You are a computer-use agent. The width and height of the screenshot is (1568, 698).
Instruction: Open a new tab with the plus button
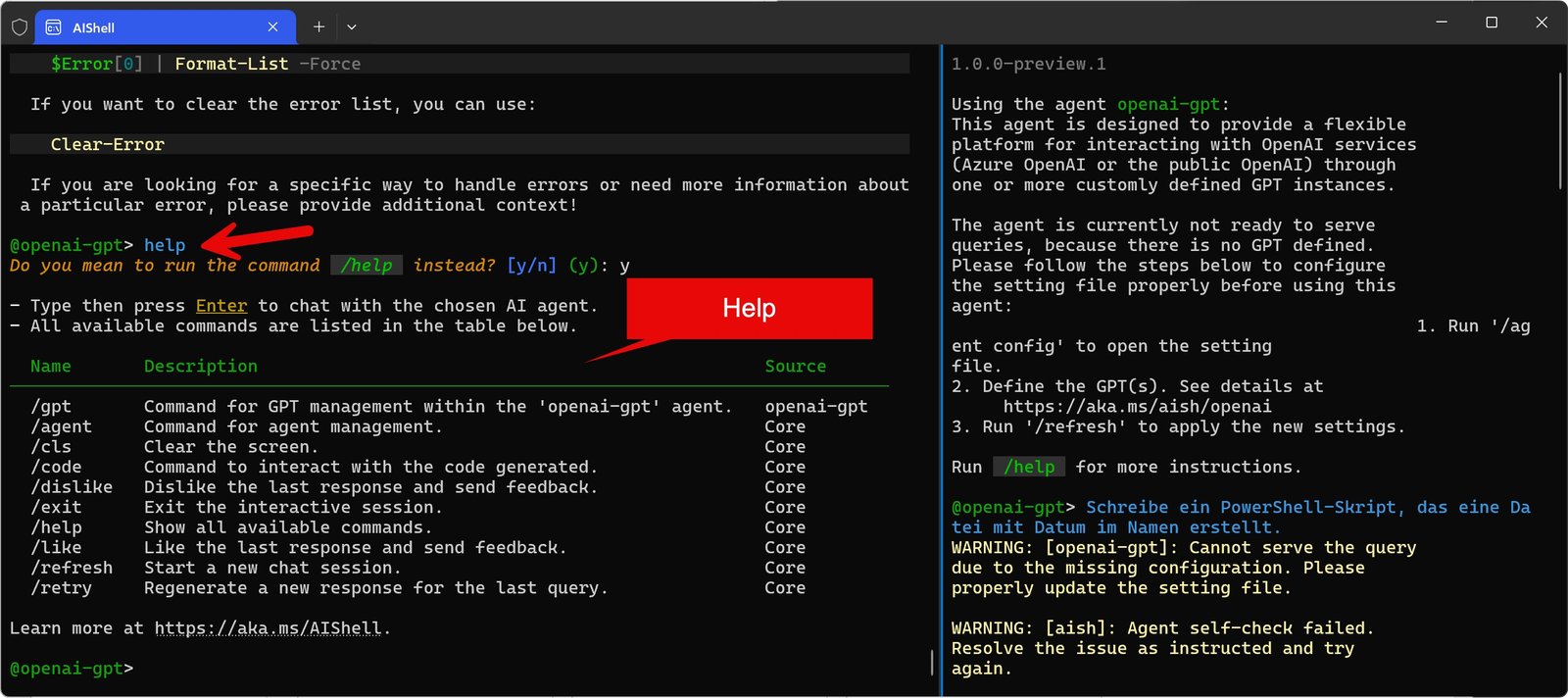(318, 26)
